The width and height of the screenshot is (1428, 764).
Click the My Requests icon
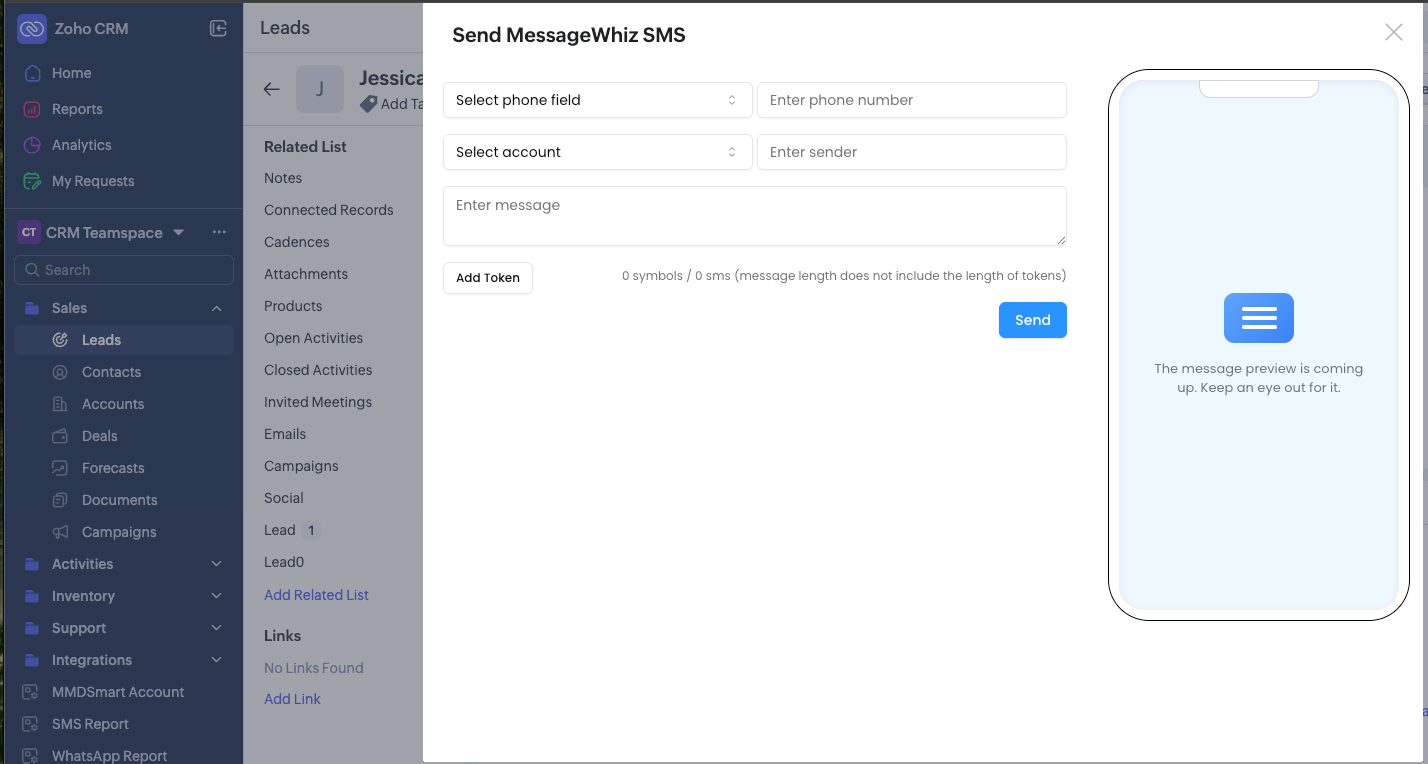(32, 181)
